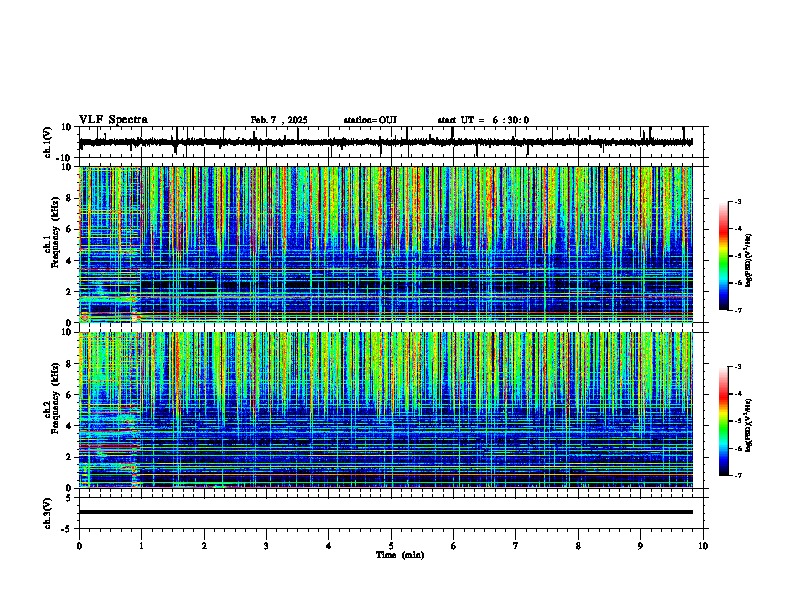Click time axis tick label "3"
Image resolution: width=792 pixels, height=612 pixels.
266,546
